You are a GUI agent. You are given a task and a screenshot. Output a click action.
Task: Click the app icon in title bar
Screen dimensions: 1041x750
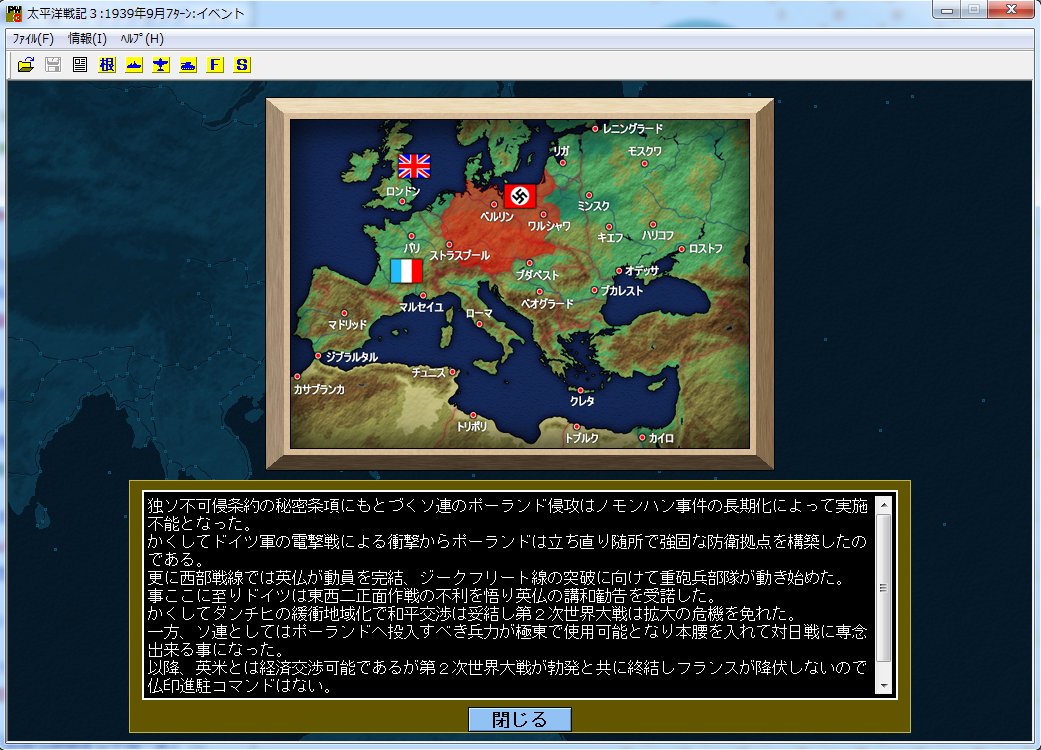coord(13,13)
